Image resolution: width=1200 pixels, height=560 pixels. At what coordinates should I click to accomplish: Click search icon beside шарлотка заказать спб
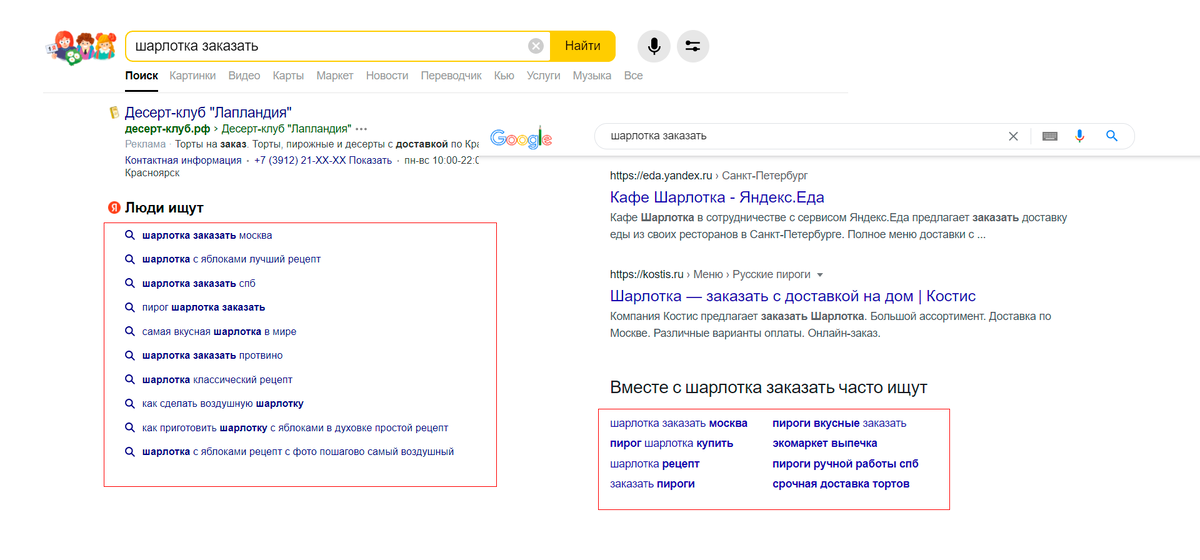(x=130, y=283)
